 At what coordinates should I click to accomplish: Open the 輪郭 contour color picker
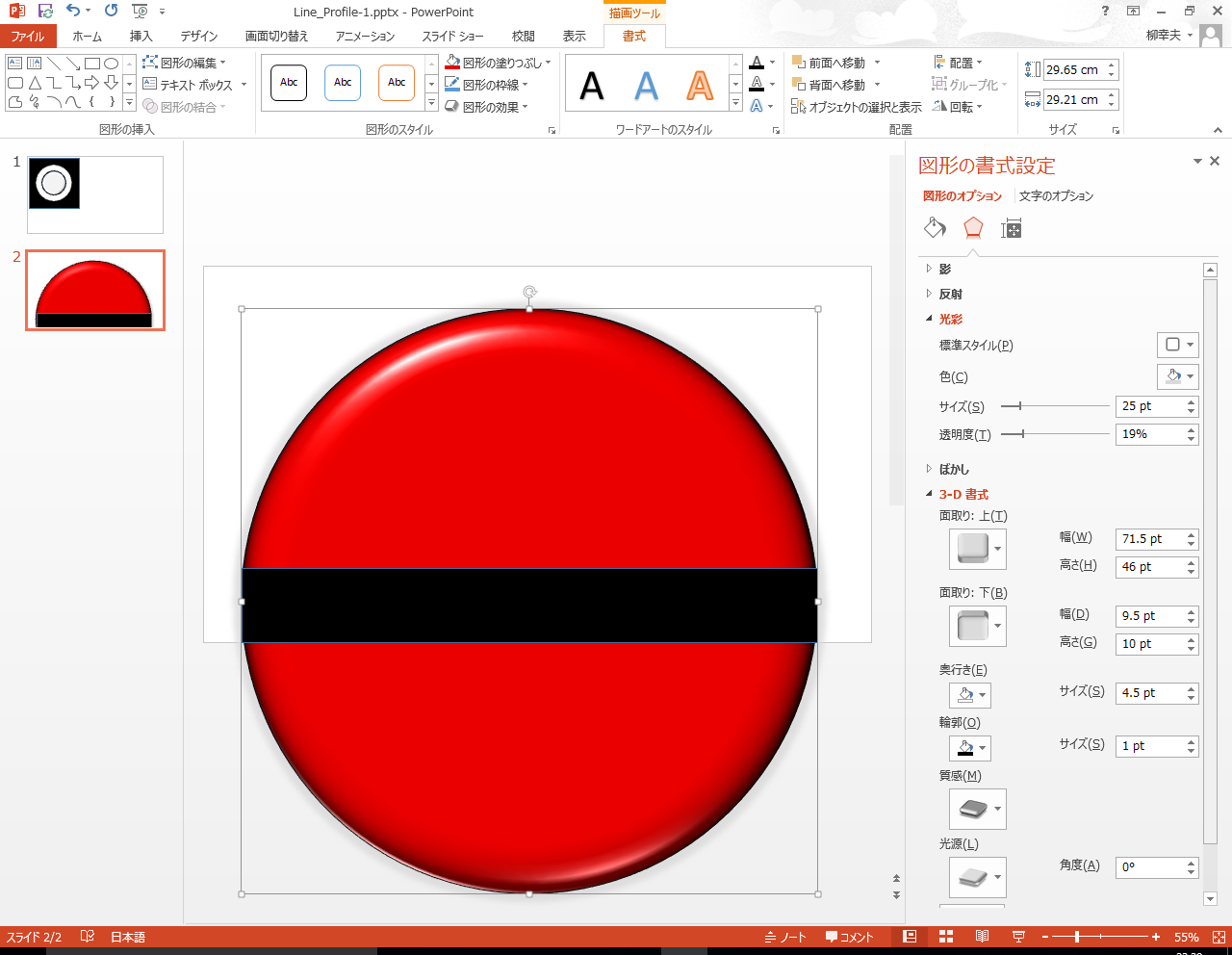(970, 748)
